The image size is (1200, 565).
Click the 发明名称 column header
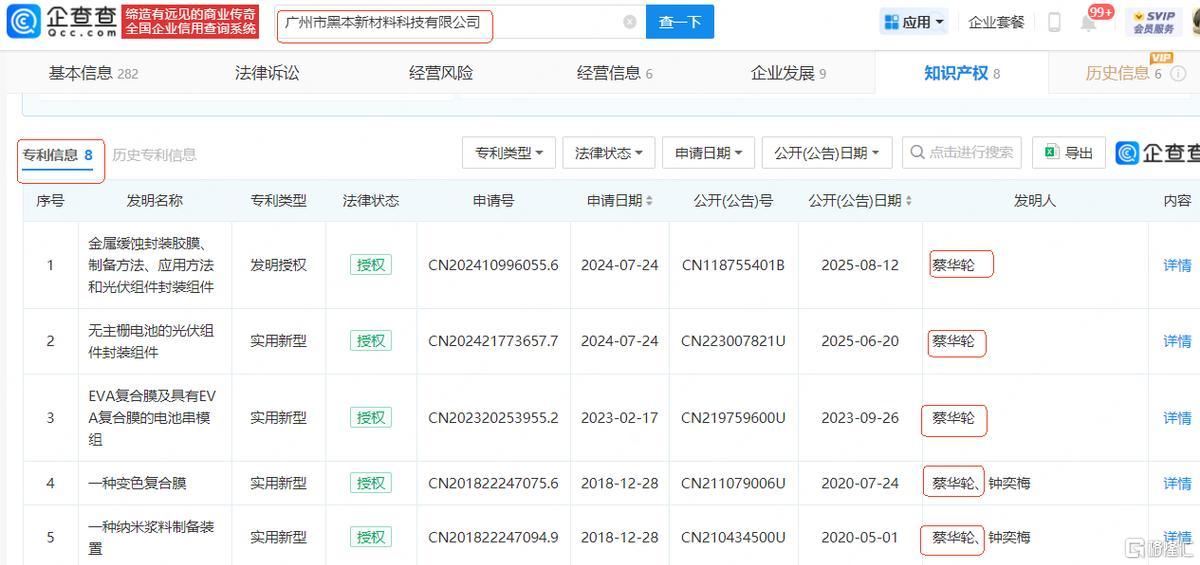click(155, 201)
